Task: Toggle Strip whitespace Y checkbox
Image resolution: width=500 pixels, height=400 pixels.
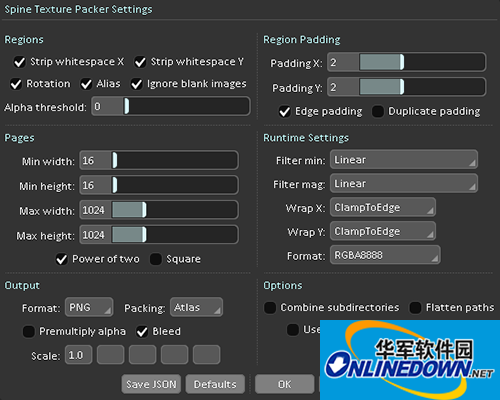Action: point(140,62)
